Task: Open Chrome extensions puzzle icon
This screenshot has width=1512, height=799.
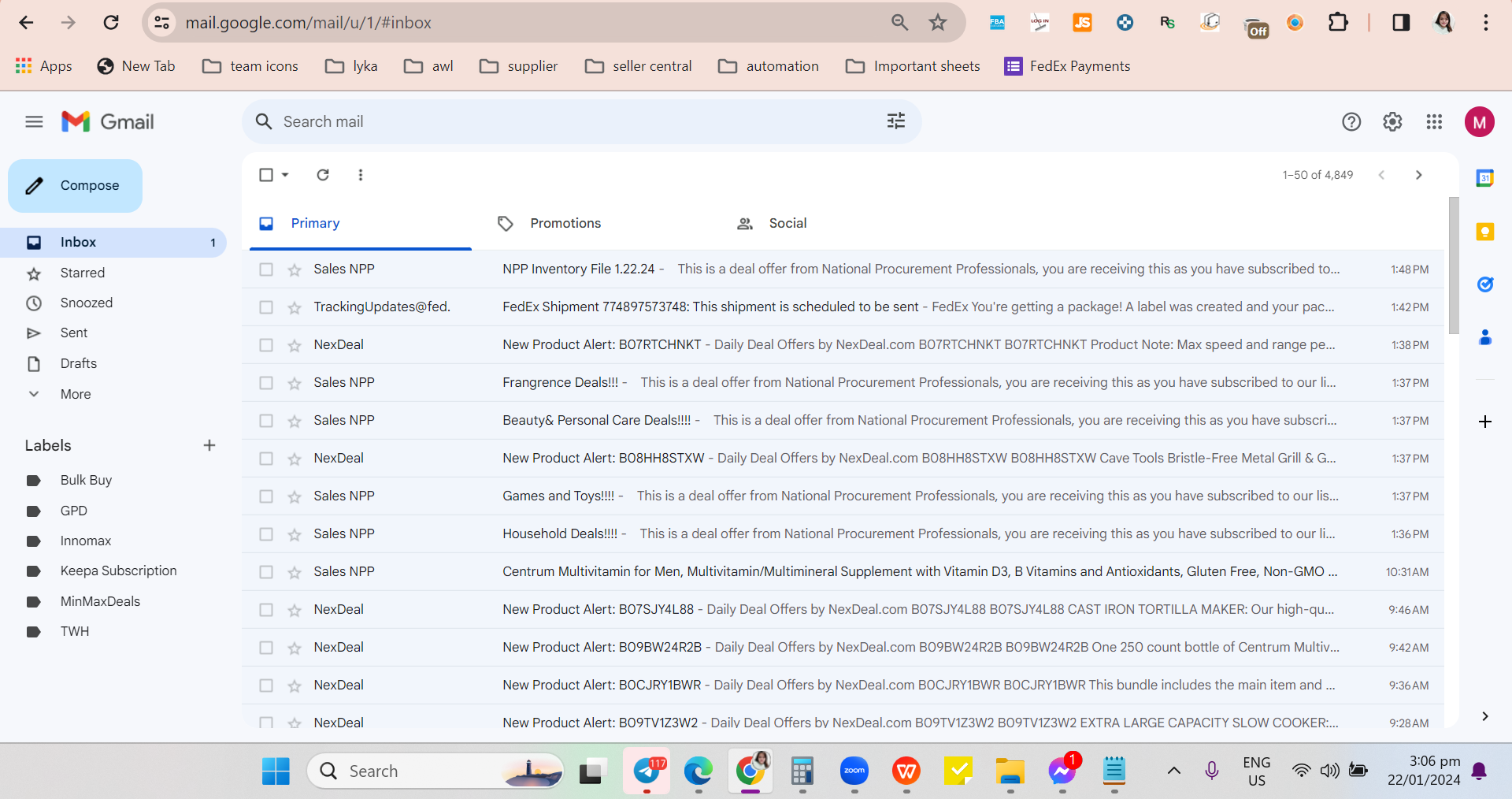Action: (x=1338, y=22)
